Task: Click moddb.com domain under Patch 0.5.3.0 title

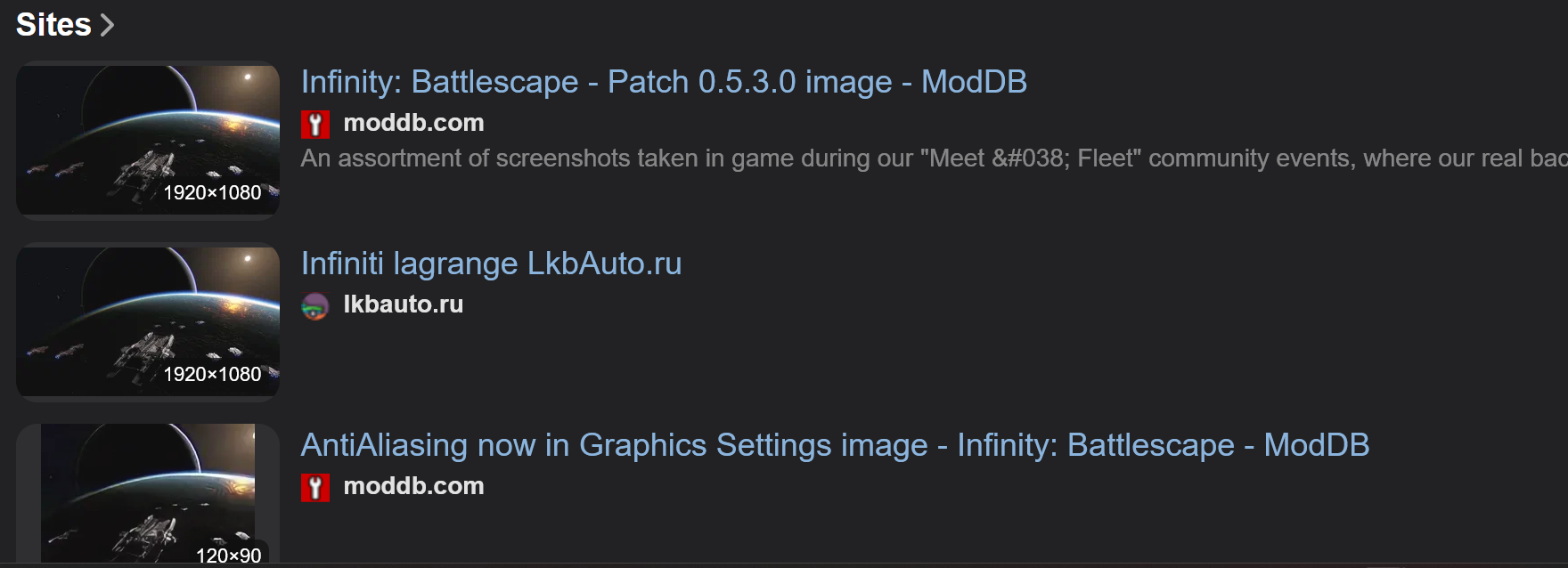Action: (x=413, y=123)
